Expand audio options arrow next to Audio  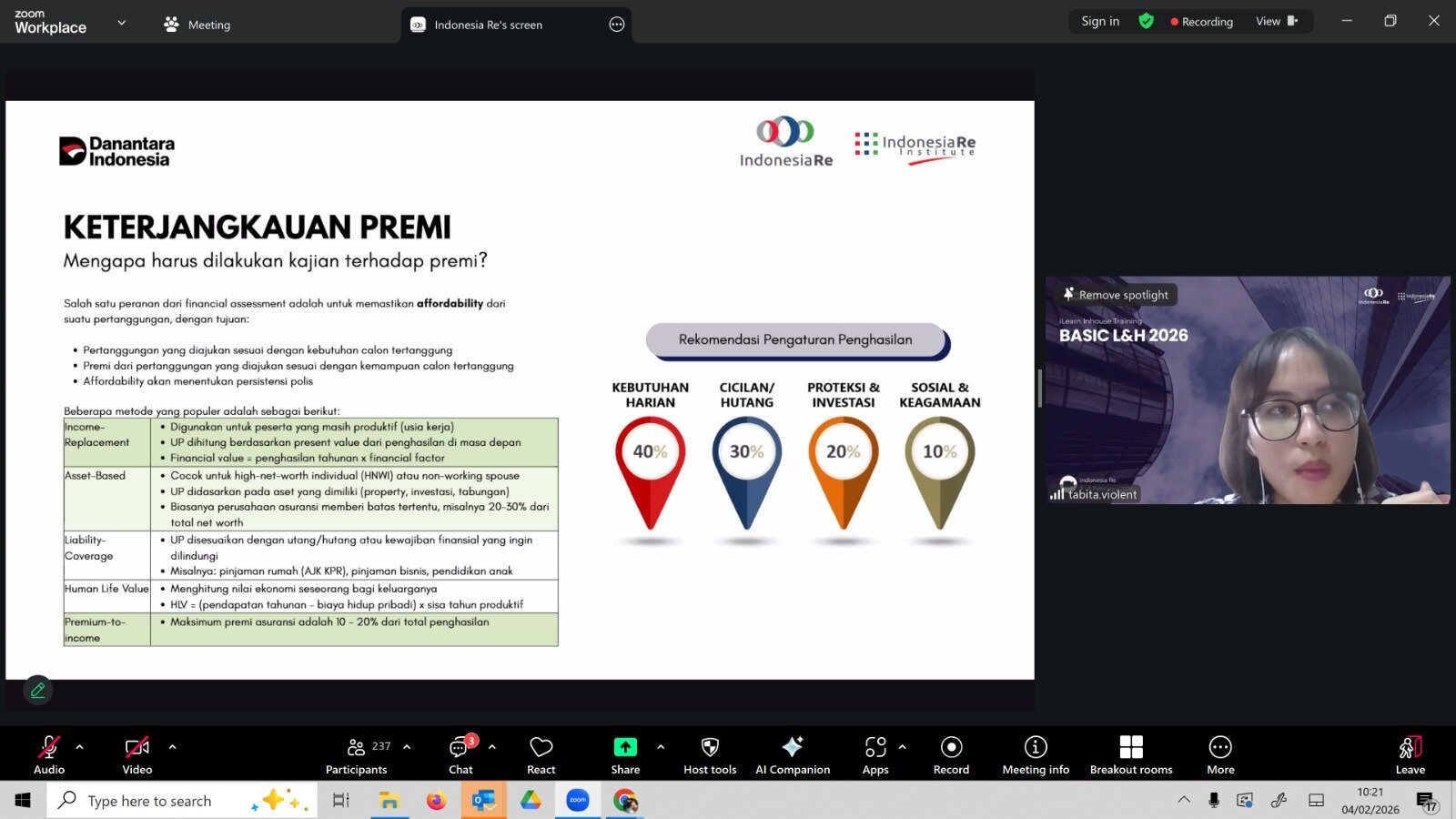(x=80, y=747)
